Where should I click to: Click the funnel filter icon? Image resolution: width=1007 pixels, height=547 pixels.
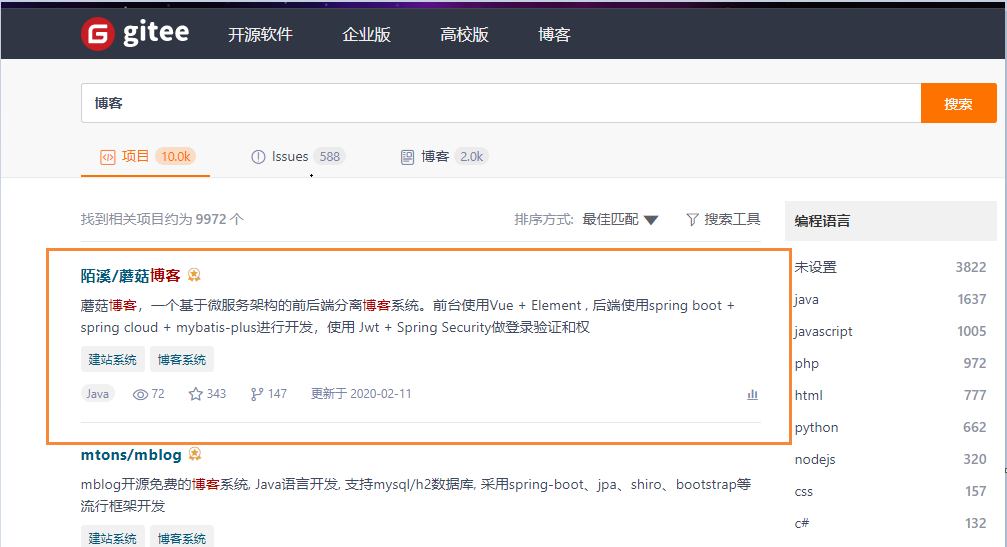click(692, 220)
